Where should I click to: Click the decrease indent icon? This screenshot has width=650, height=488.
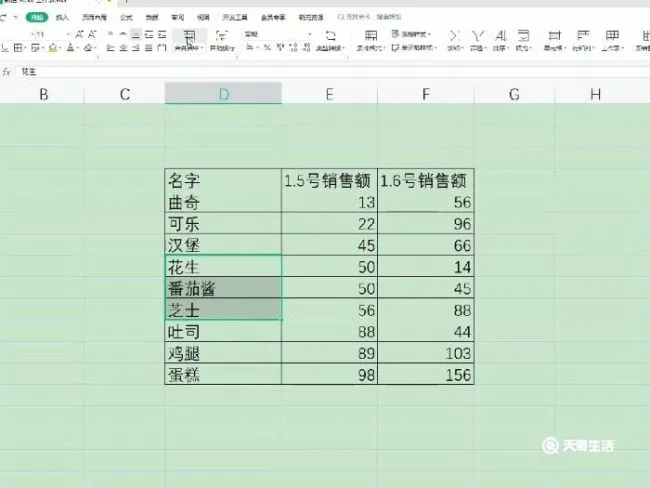pos(149,34)
